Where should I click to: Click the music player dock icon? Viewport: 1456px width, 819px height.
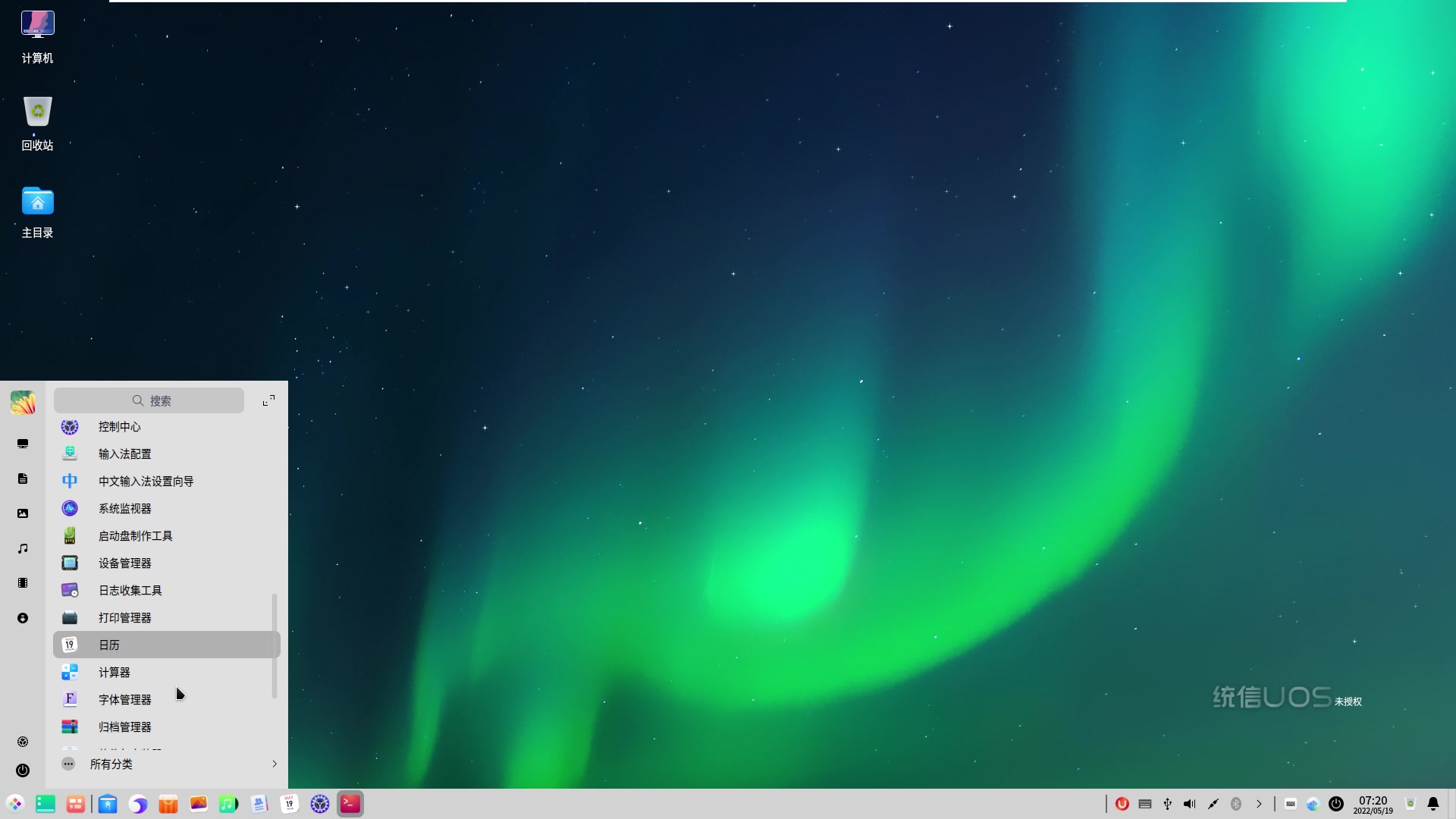(x=228, y=804)
